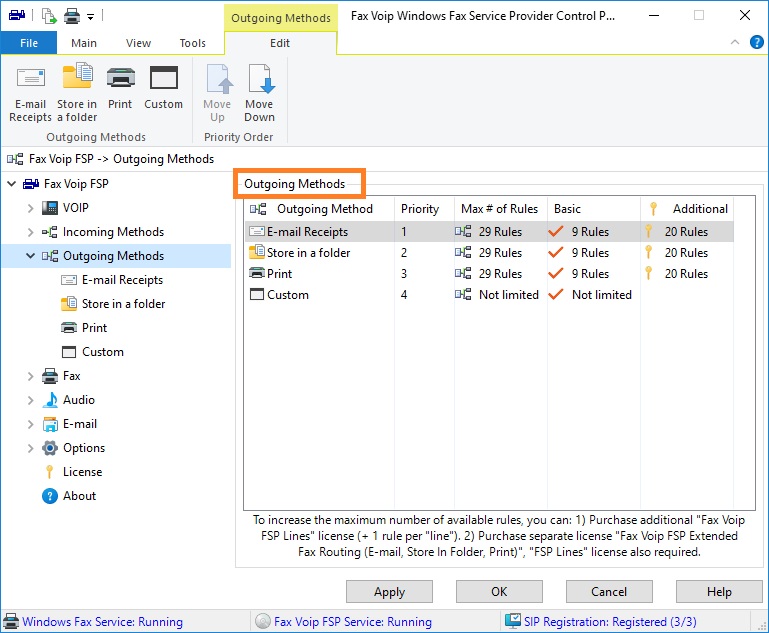Viewport: 769px width, 633px height.
Task: Click the Audio music note icon
Action: pos(50,400)
